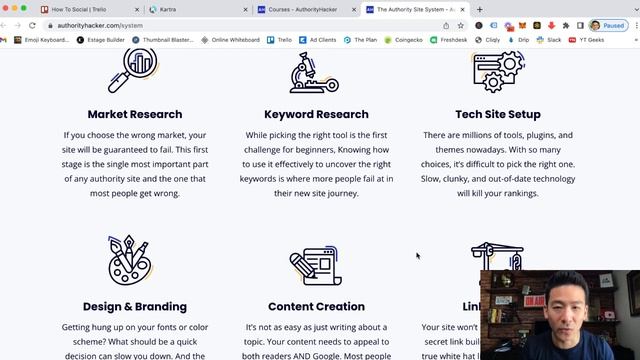The width and height of the screenshot is (640, 360).
Task: Show more bookmarks overflow chevron
Action: point(636,40)
